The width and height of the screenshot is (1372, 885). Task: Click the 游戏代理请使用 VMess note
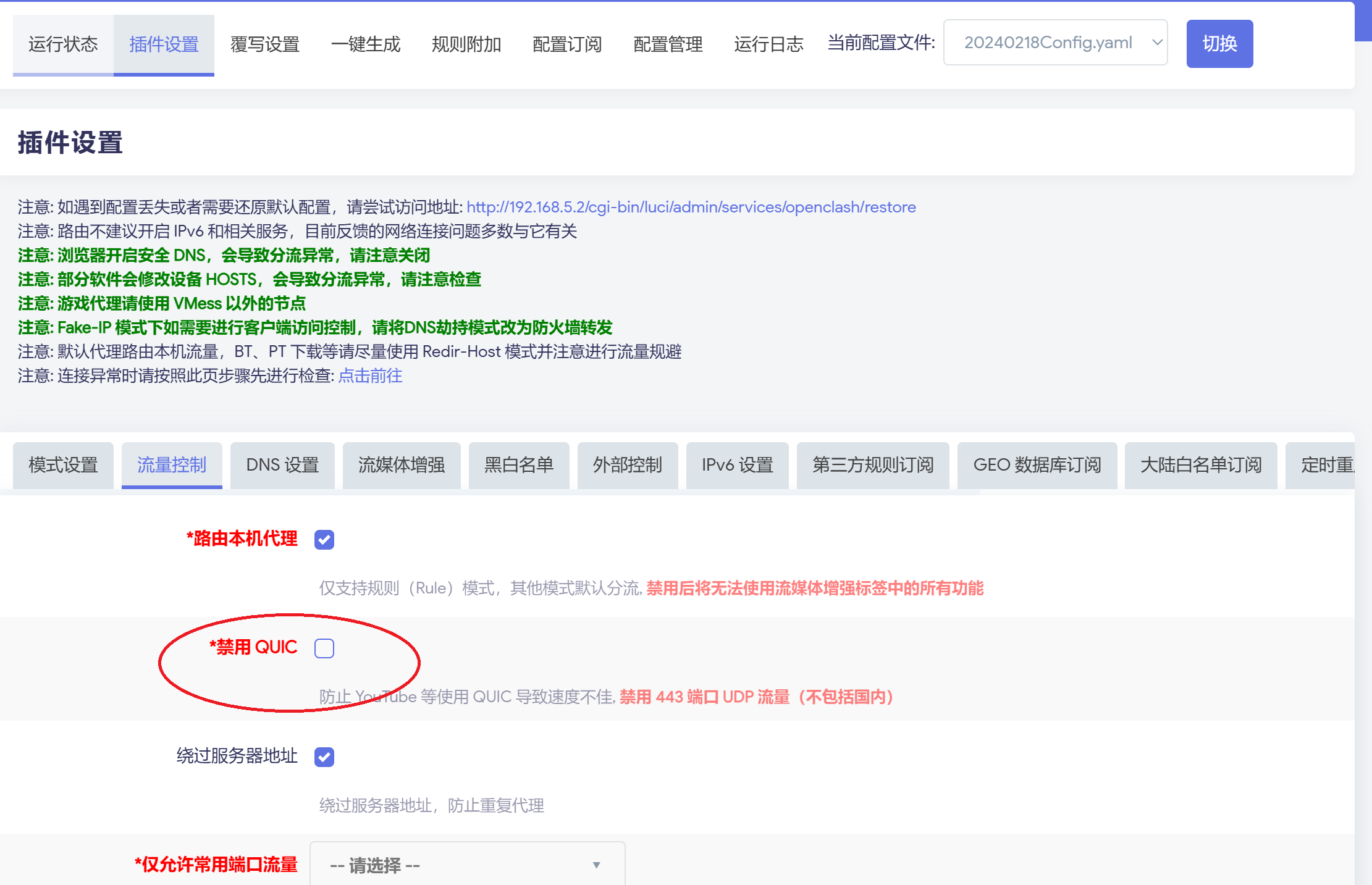[x=162, y=303]
